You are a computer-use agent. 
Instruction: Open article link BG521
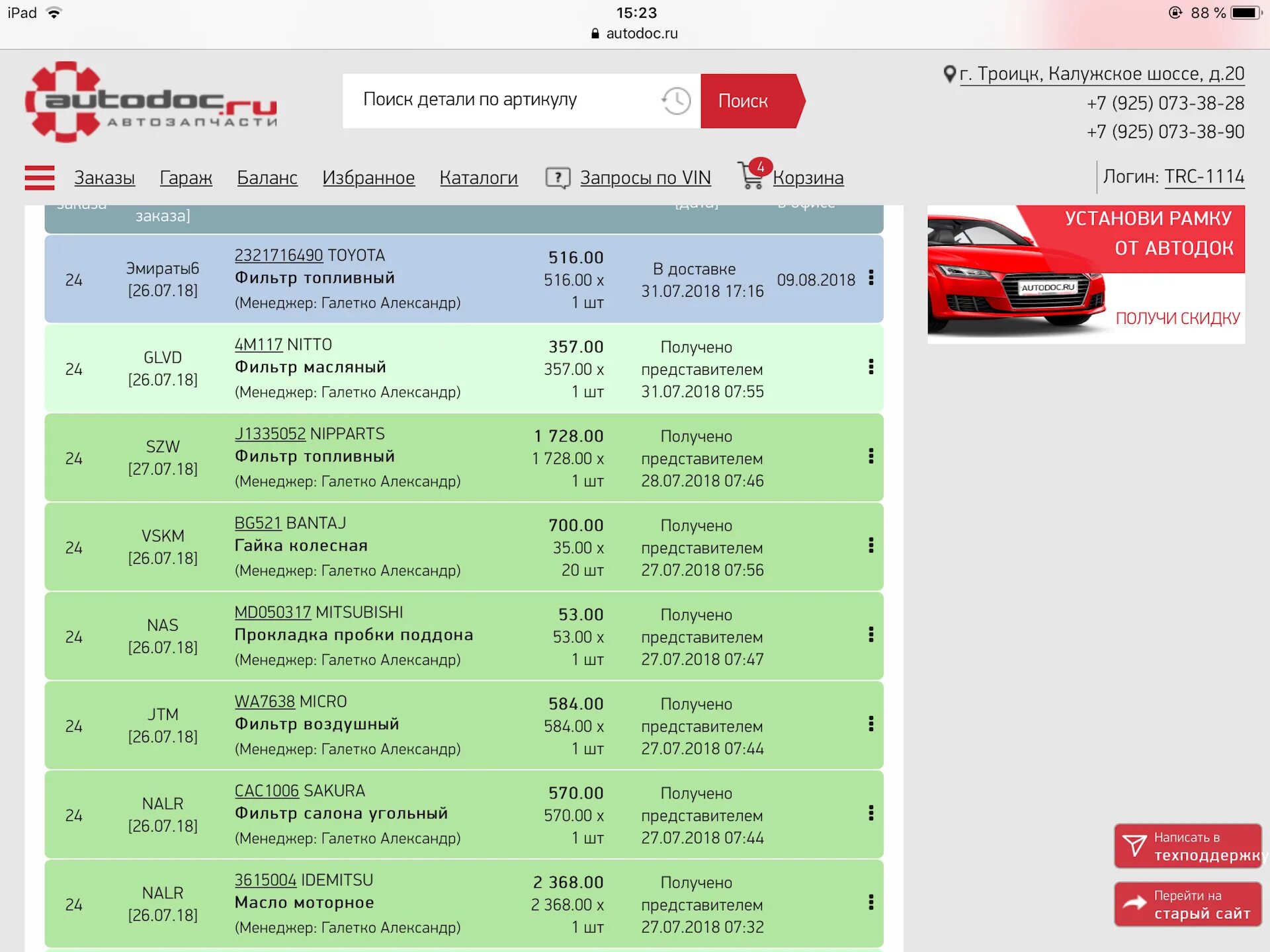point(258,523)
